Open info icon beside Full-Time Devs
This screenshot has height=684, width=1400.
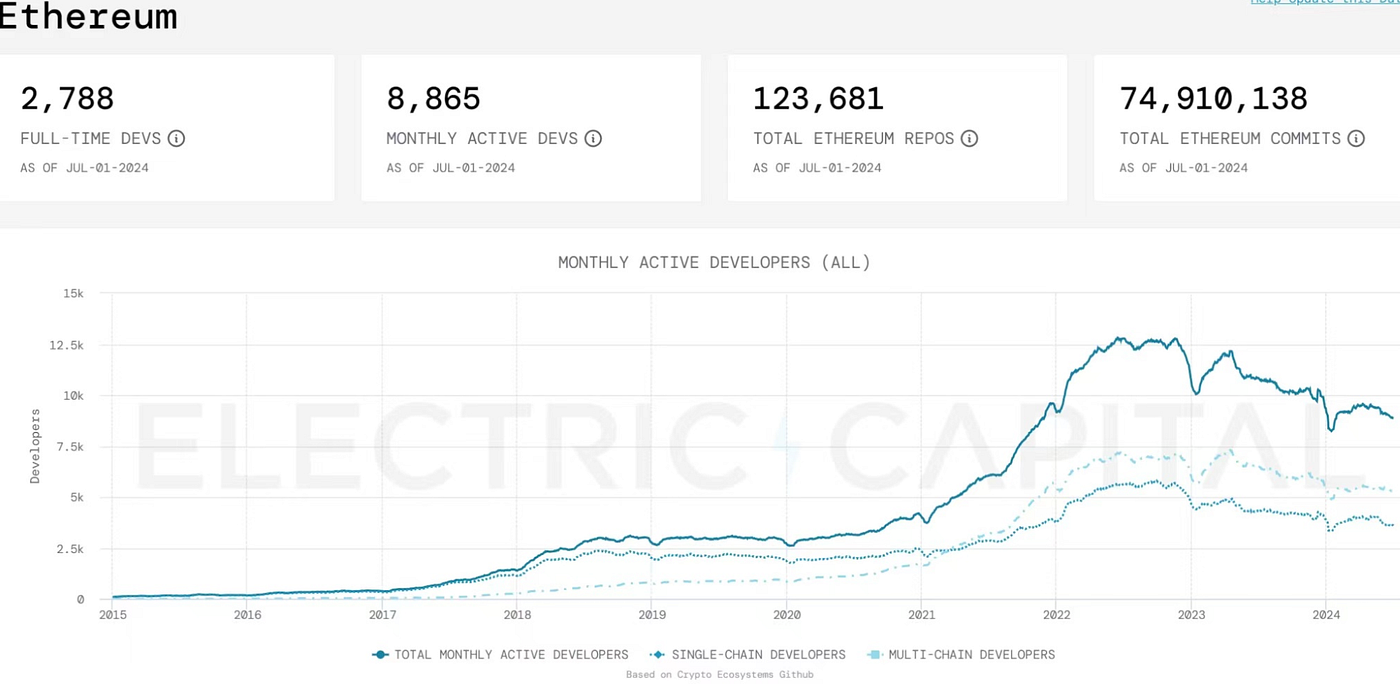pyautogui.click(x=176, y=138)
